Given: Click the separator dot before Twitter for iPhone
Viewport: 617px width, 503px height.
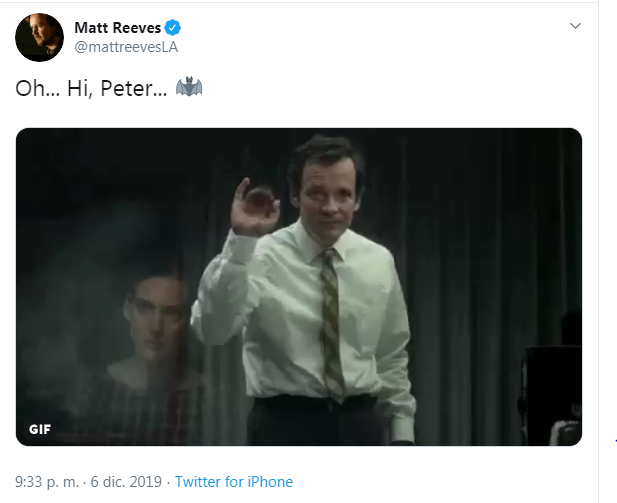Looking at the screenshot, I should pyautogui.click(x=167, y=482).
